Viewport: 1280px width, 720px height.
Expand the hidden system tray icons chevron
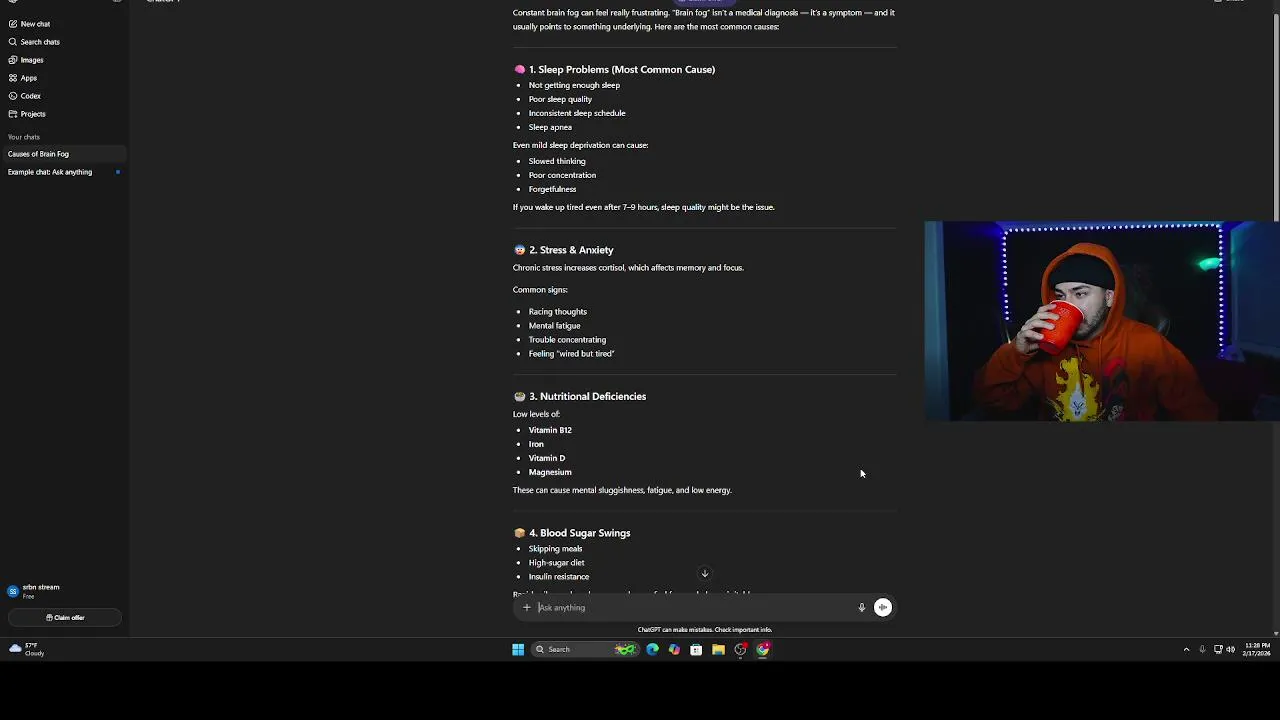tap(1187, 649)
